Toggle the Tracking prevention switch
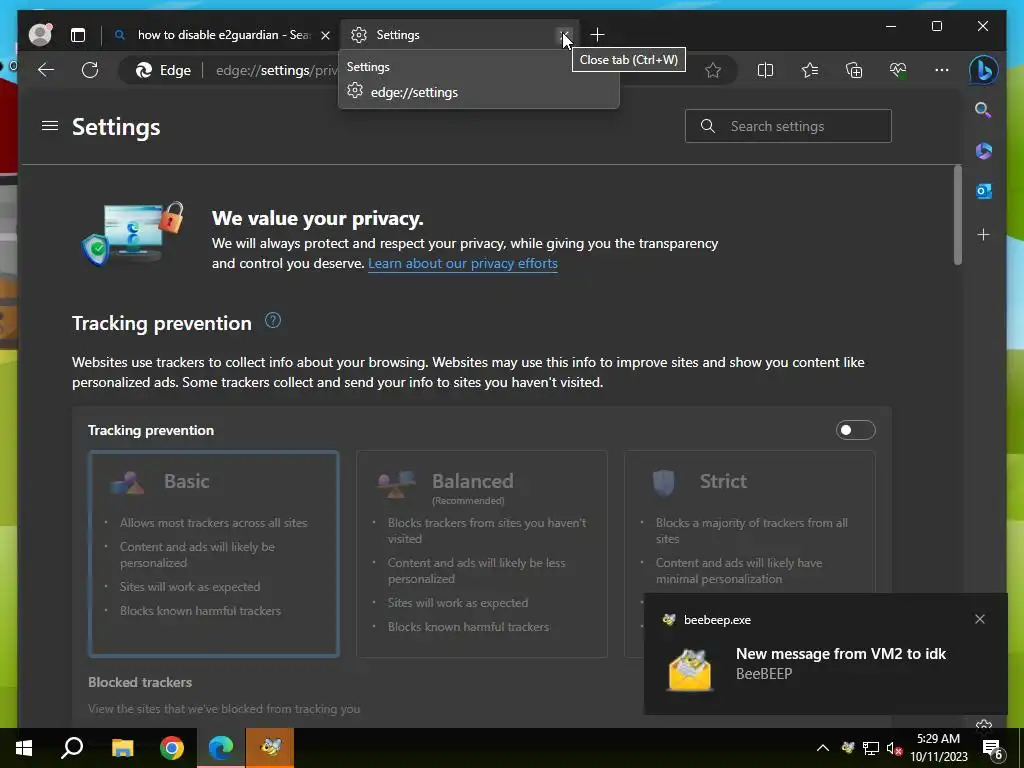 (856, 430)
